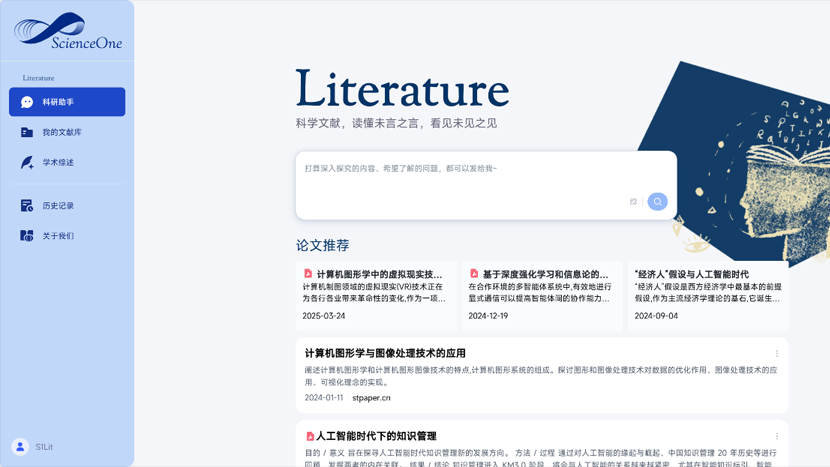
Task: Open article 人工智能时代下的知识管理
Action: [376, 436]
